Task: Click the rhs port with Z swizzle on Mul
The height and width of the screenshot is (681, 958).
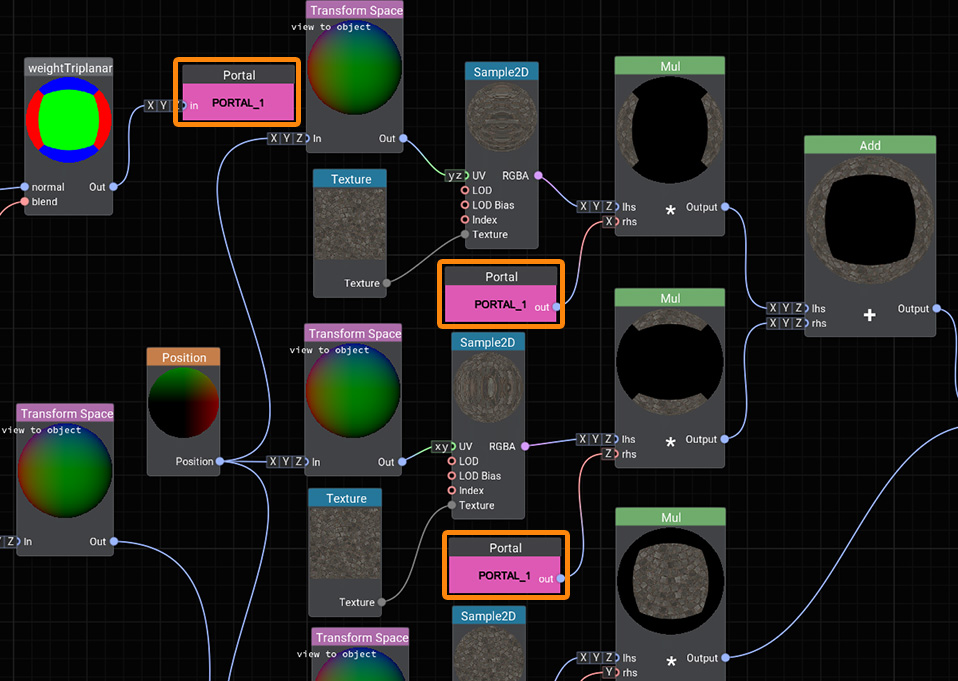Action: [616, 454]
